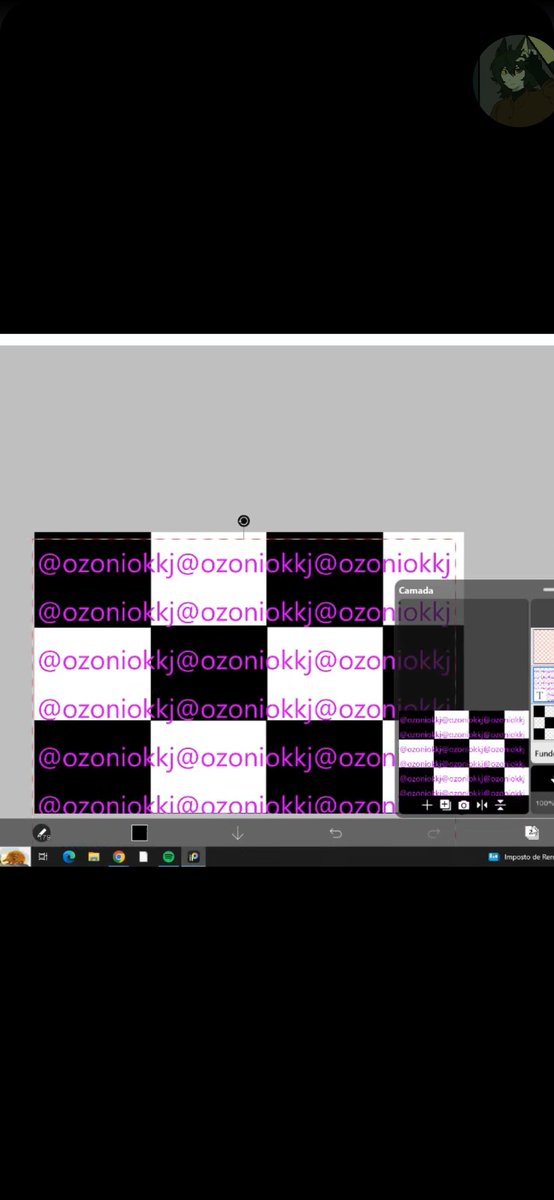Open File Explorer from the taskbar
Screen dimensions: 554x1200
pyautogui.click(x=93, y=857)
